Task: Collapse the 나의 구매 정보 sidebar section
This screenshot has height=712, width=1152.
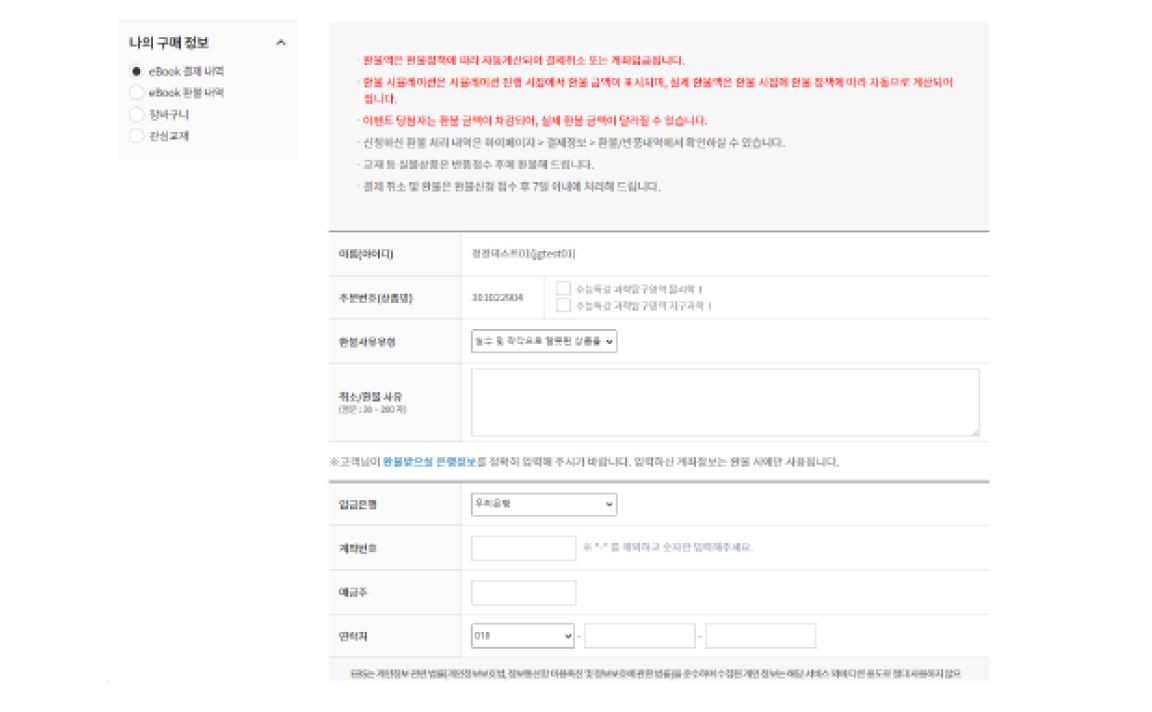Action: pos(280,43)
